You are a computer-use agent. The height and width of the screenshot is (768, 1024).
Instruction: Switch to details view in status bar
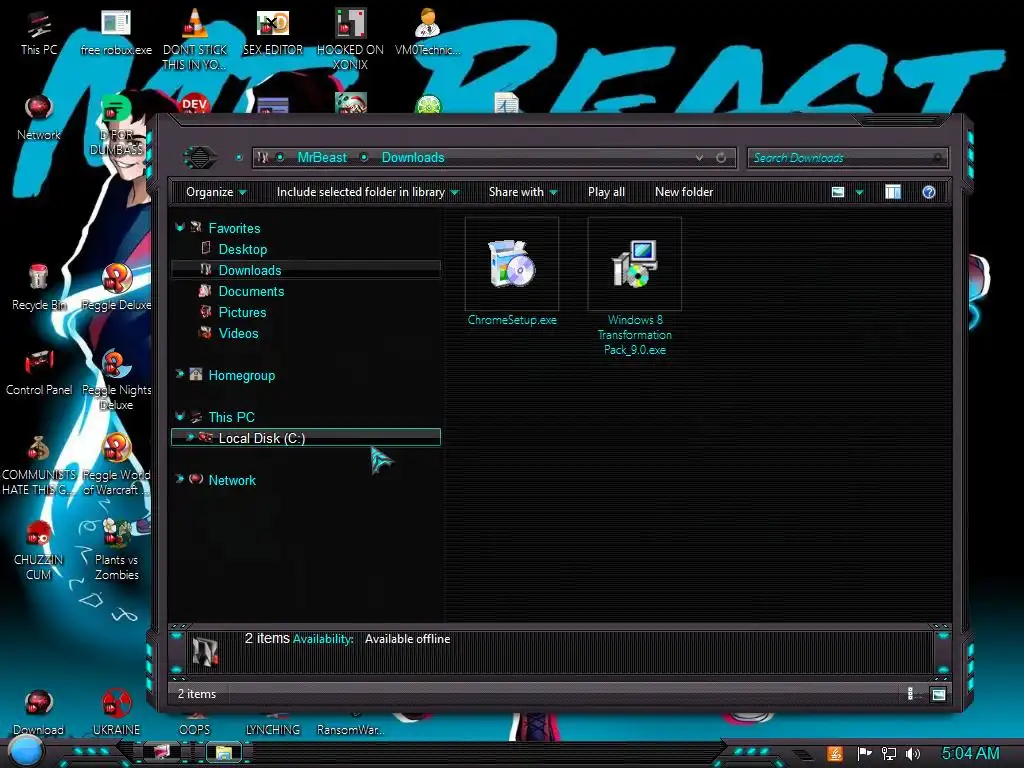pyautogui.click(x=911, y=694)
